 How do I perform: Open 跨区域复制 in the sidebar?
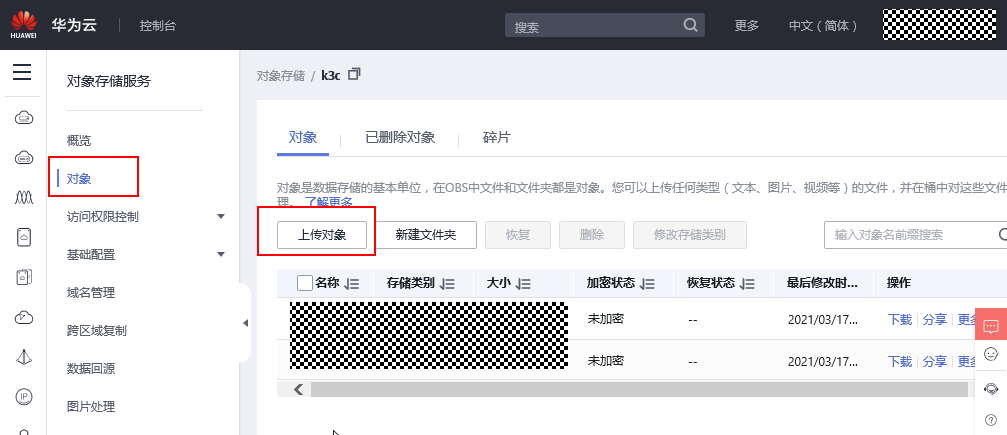(96, 331)
